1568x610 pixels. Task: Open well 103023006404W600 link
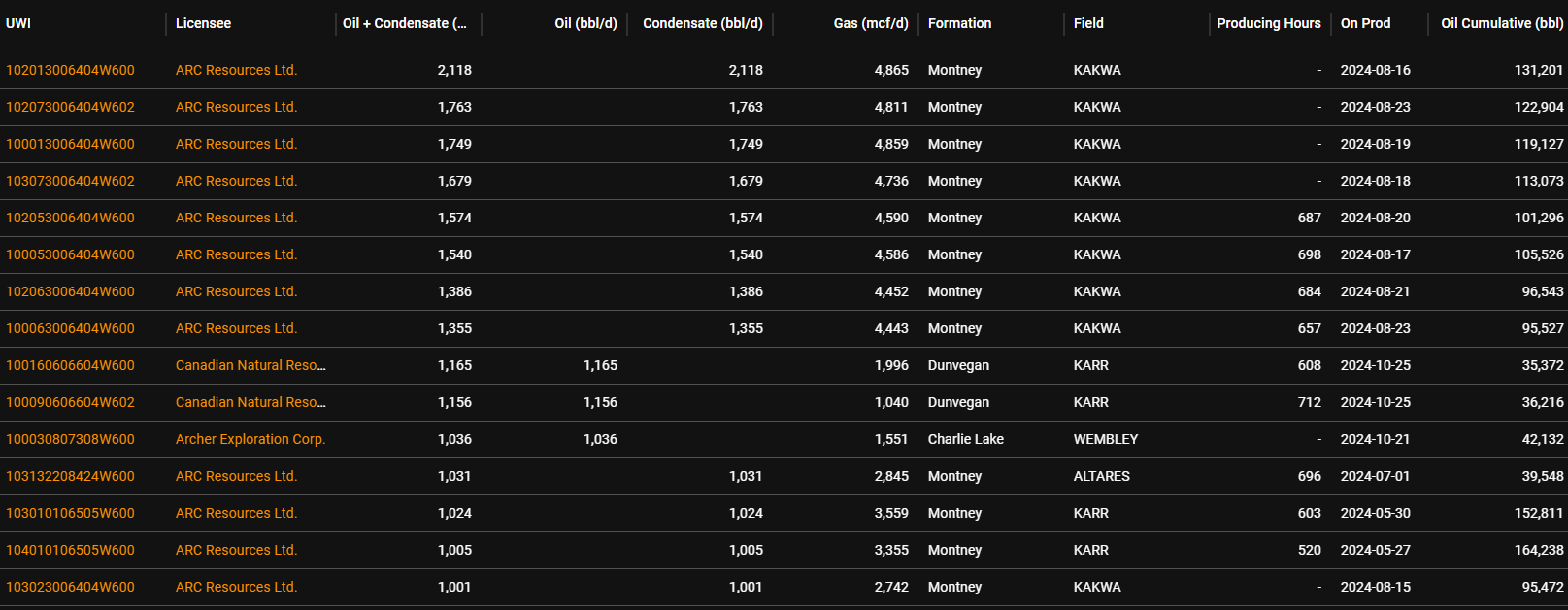[70, 587]
